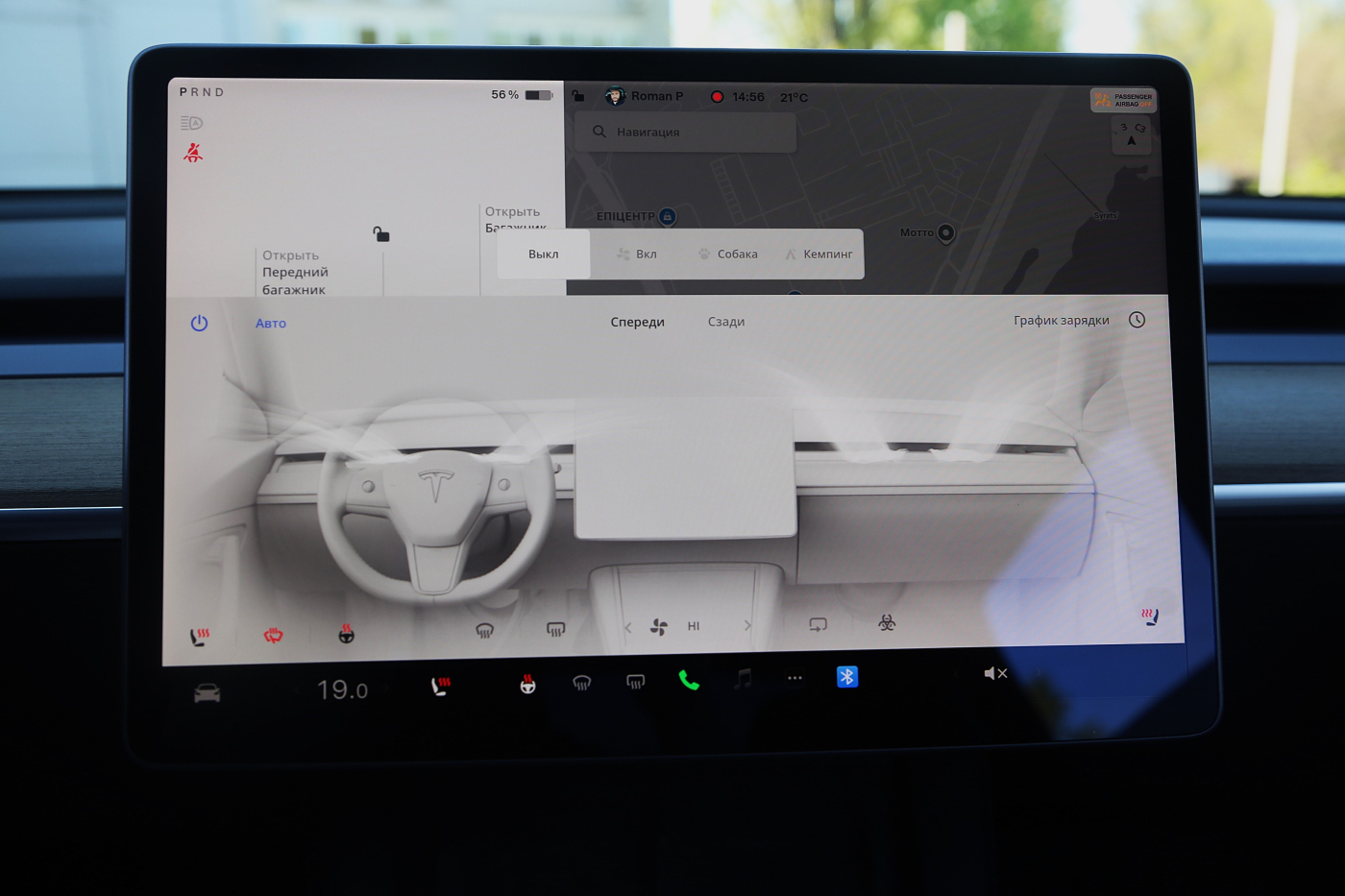Viewport: 1345px width, 896px height.
Task: Tap the fan icon beside HI
Action: coord(659,627)
